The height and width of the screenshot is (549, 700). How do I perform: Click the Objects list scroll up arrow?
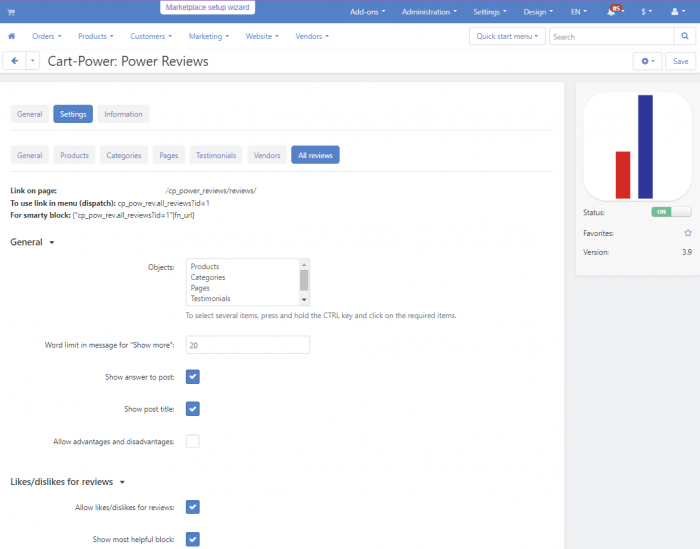[x=304, y=265]
